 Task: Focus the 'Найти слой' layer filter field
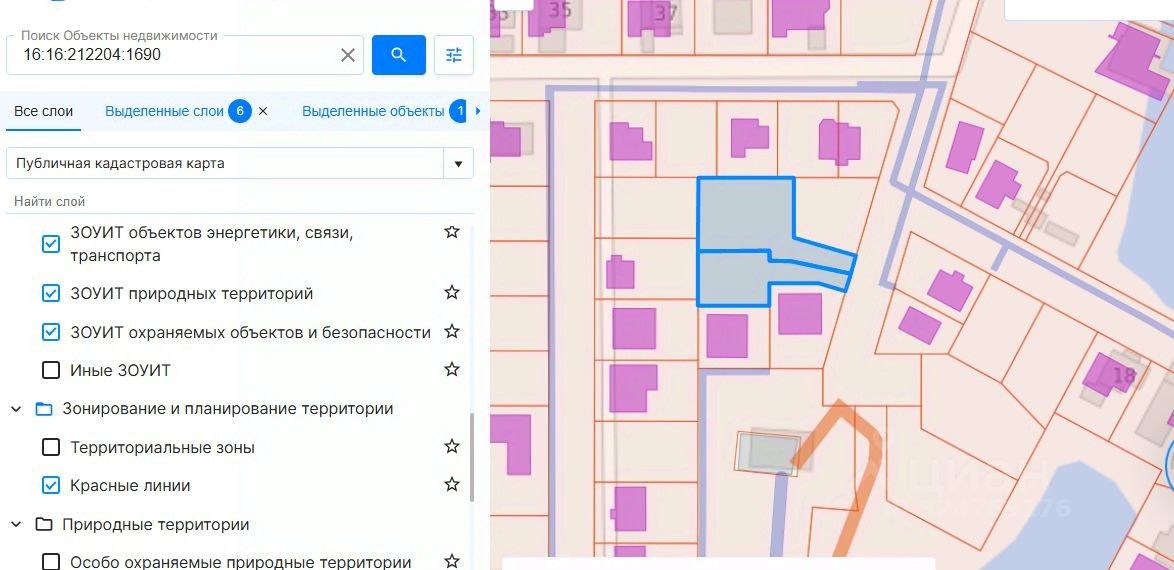click(240, 201)
